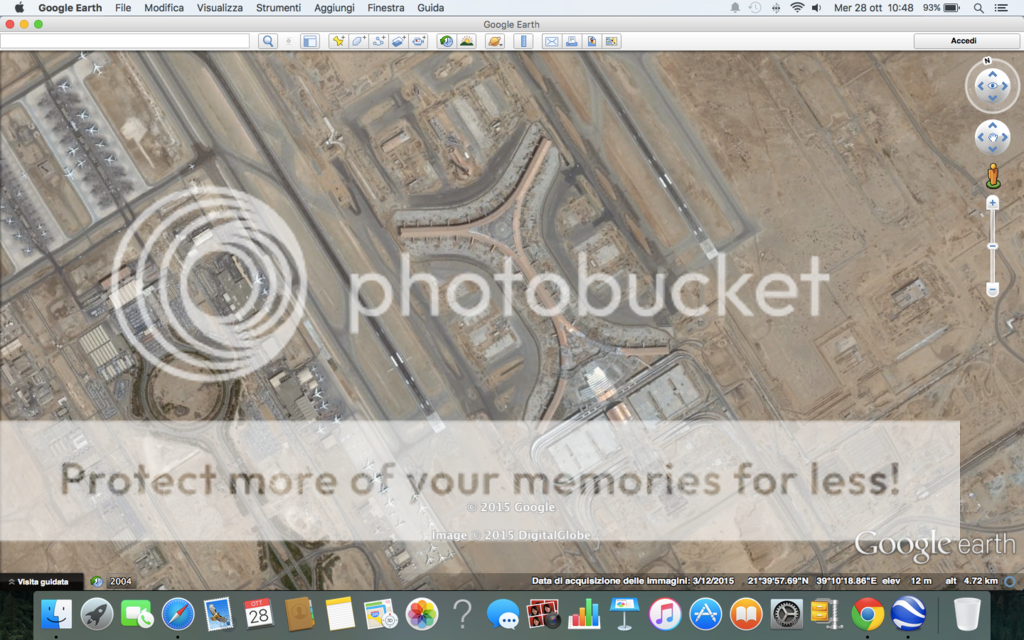Open the Visualizza menu
The image size is (1024, 640).
coord(219,7)
